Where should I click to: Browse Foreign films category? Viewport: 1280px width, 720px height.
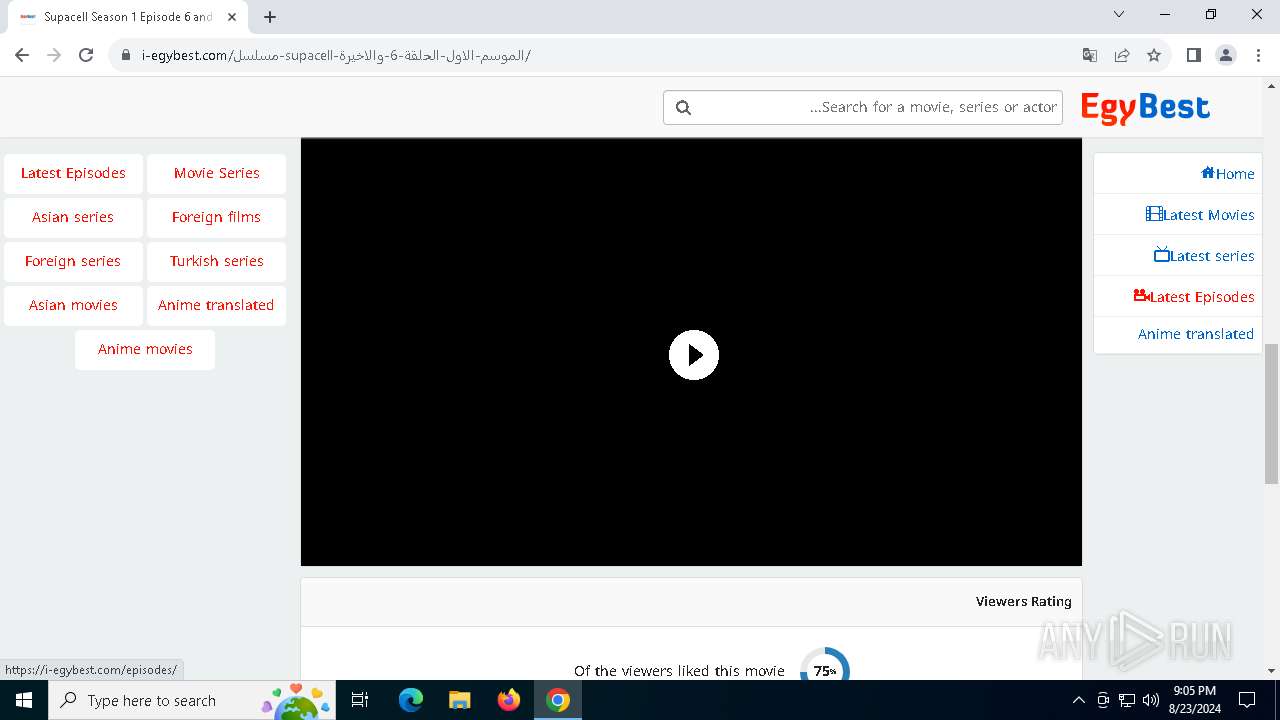pyautogui.click(x=216, y=217)
